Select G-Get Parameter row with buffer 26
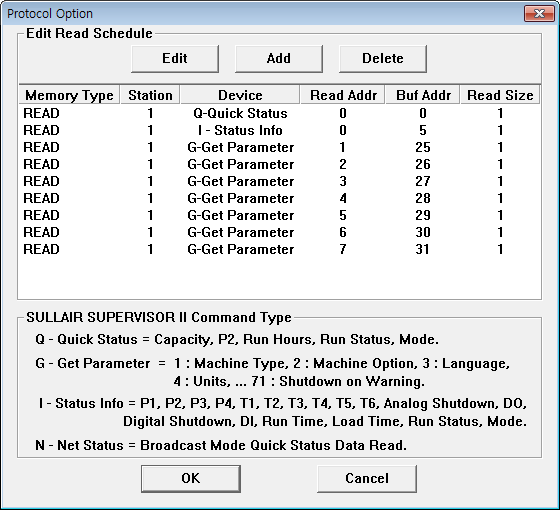560x510 pixels. coord(279,164)
